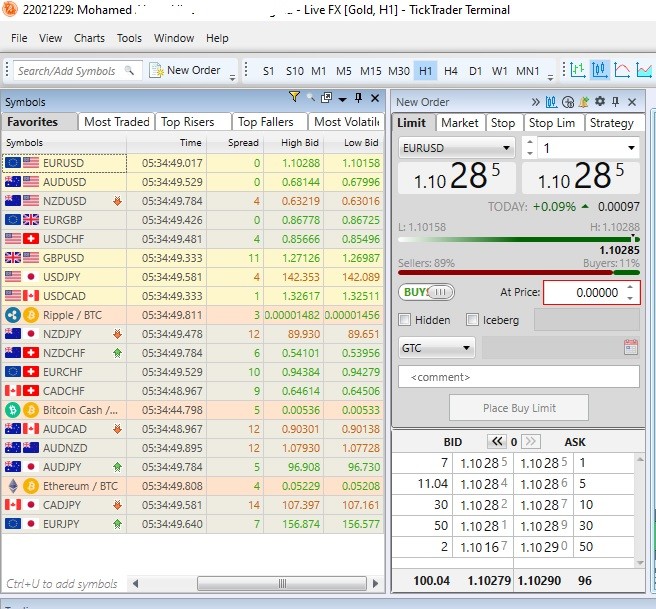Expand New Order panel double-chevron icon
This screenshot has width=656, height=609.
[536, 102]
